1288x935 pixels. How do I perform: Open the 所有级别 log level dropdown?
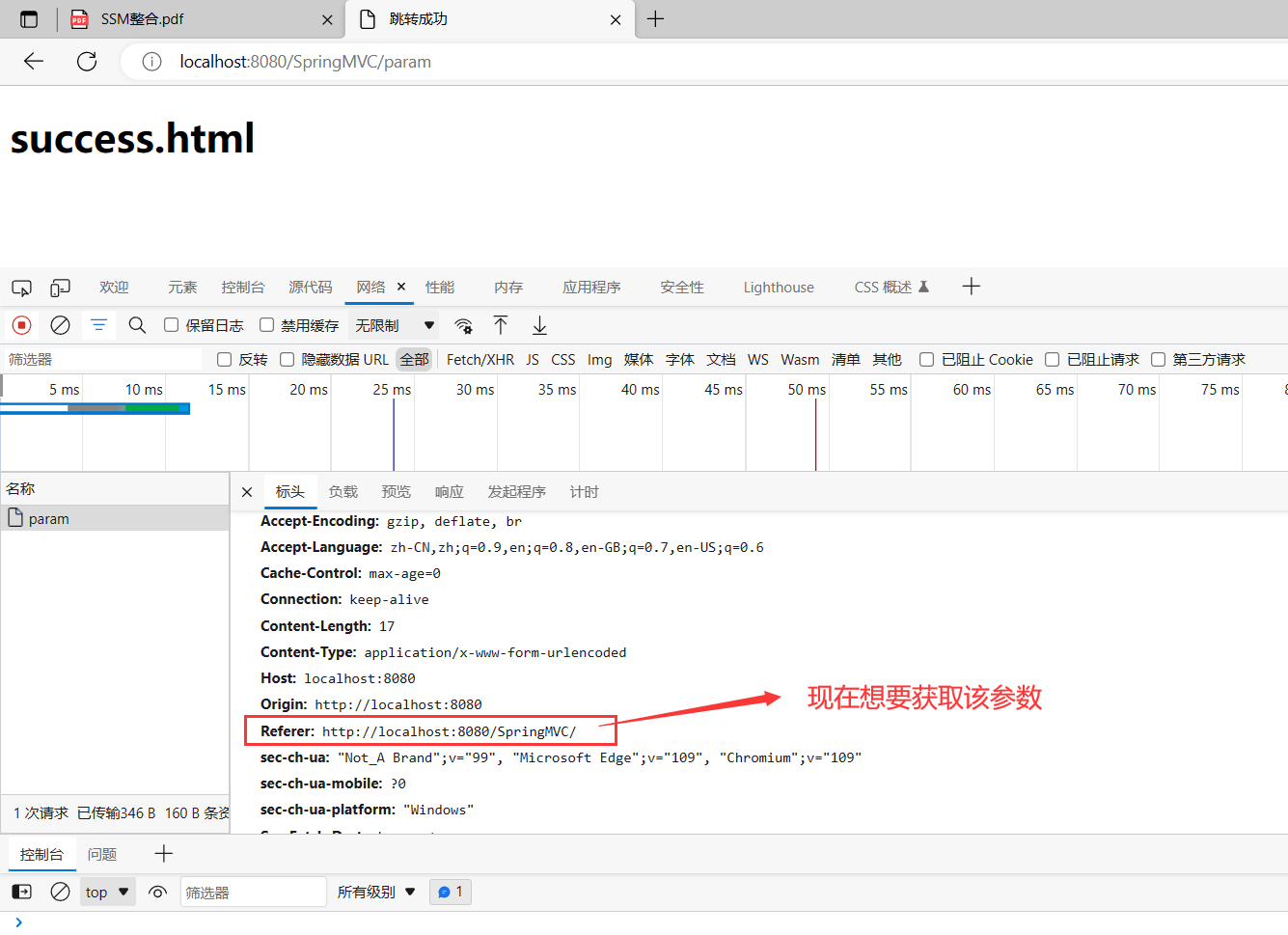[376, 892]
